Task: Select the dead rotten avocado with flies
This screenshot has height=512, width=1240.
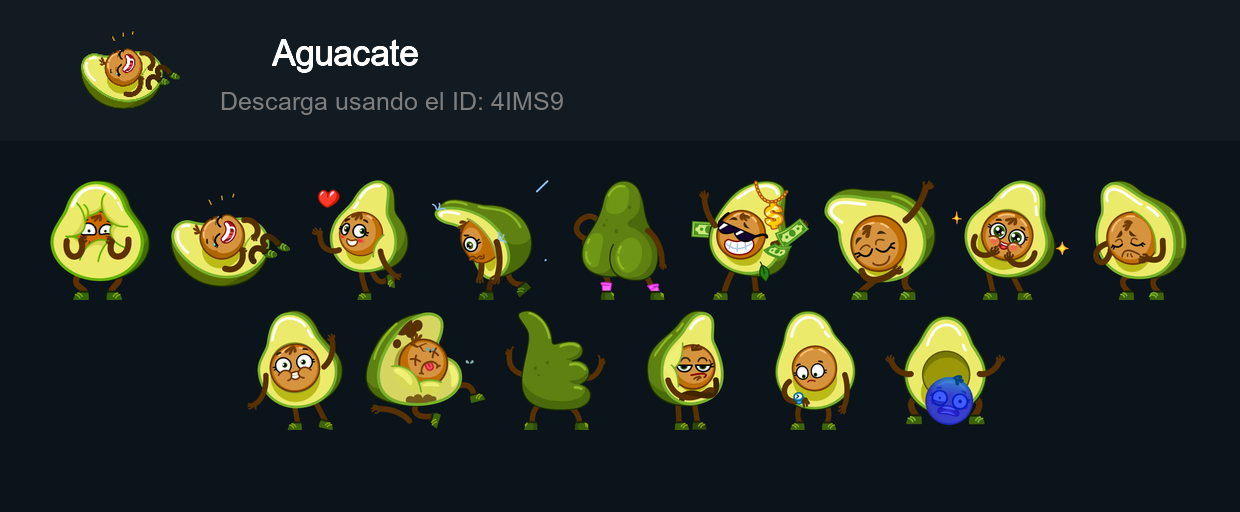Action: coord(424,370)
